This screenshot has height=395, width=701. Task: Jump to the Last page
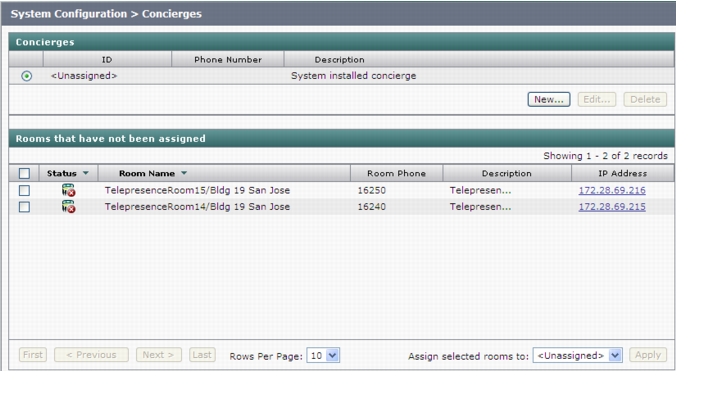pyautogui.click(x=202, y=355)
